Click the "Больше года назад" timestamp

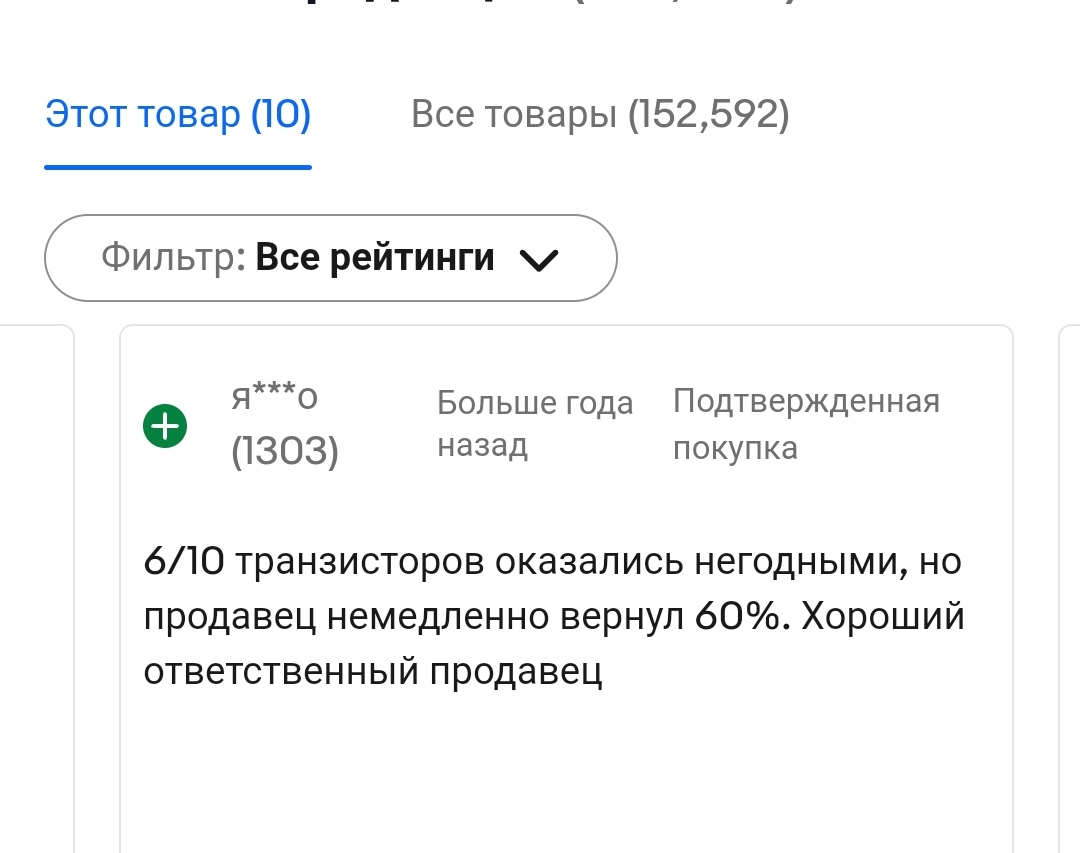[x=535, y=424]
